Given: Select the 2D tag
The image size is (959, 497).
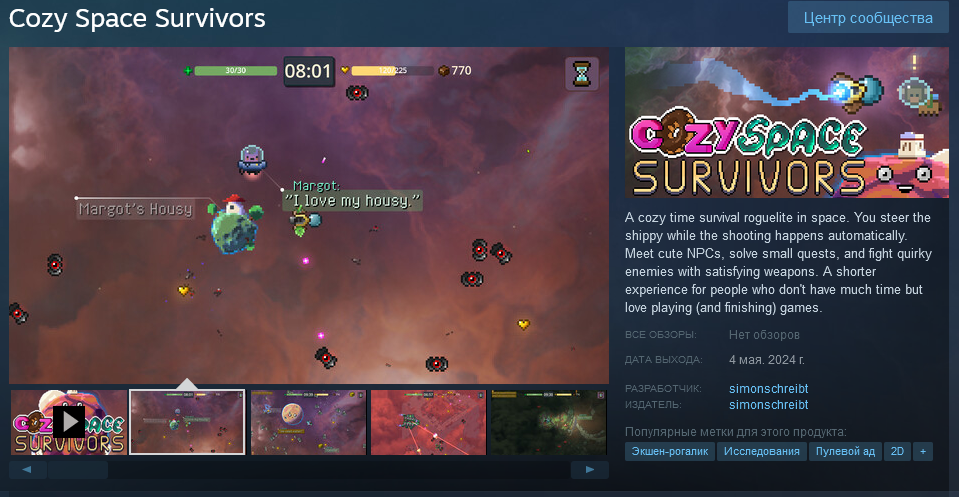Looking at the screenshot, I should (897, 451).
